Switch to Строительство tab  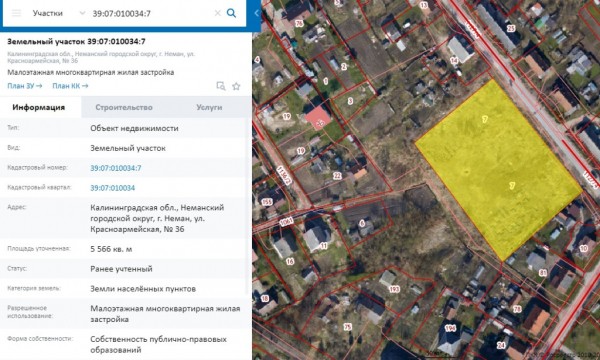click(x=124, y=108)
